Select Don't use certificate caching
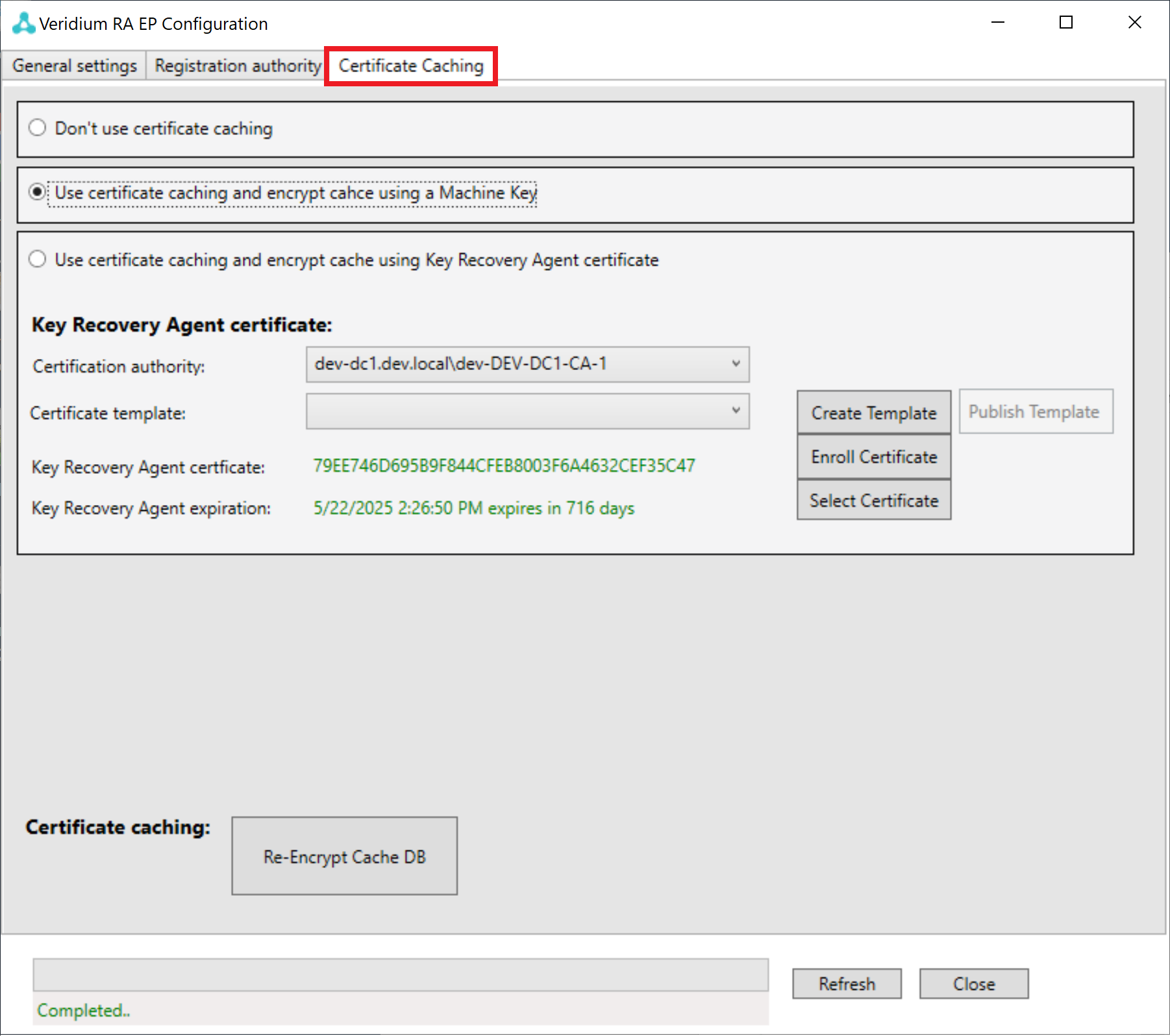The width and height of the screenshot is (1170, 1036). (x=38, y=128)
